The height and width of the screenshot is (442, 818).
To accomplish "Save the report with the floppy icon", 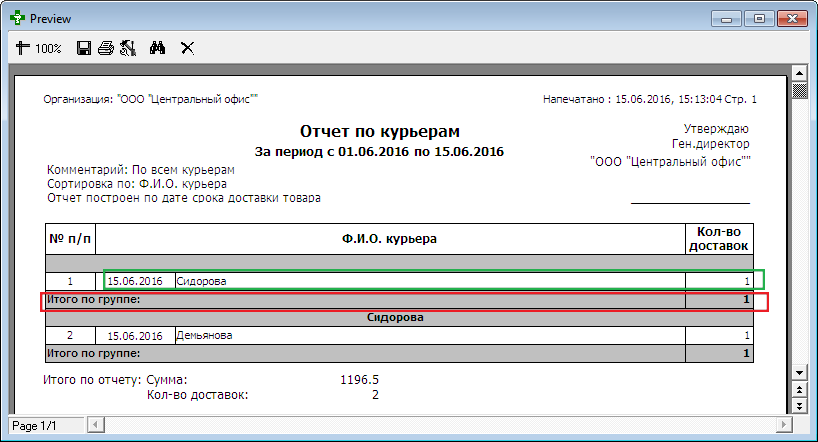I will [x=83, y=48].
